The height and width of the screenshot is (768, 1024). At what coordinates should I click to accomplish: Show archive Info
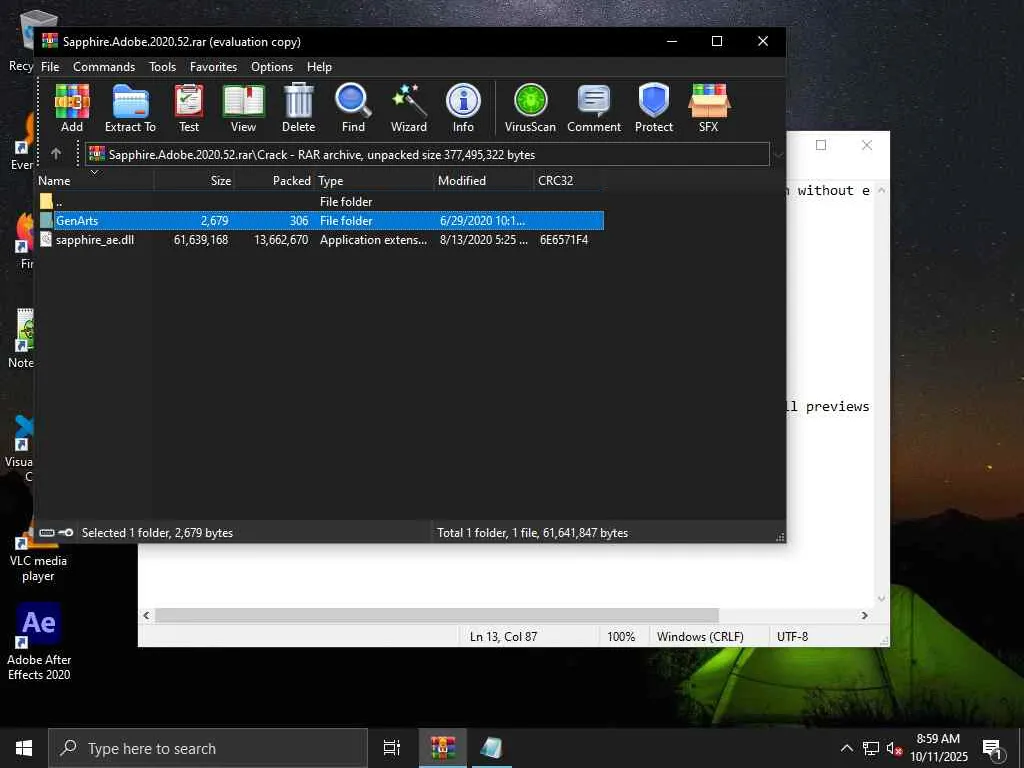coord(463,108)
